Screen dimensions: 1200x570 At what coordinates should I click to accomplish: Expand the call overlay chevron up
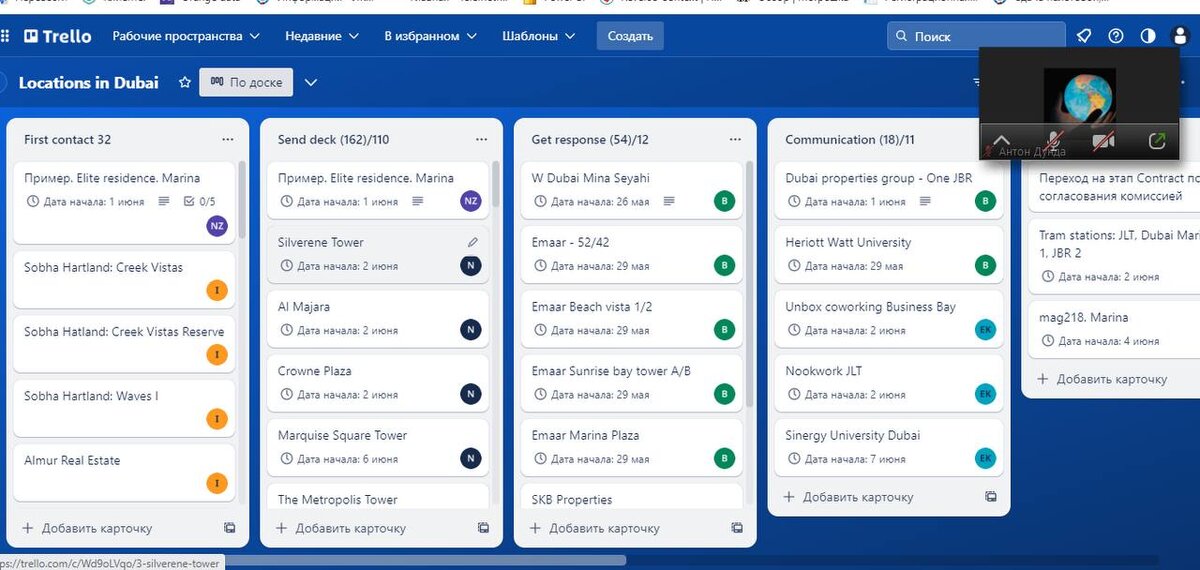(x=1000, y=141)
